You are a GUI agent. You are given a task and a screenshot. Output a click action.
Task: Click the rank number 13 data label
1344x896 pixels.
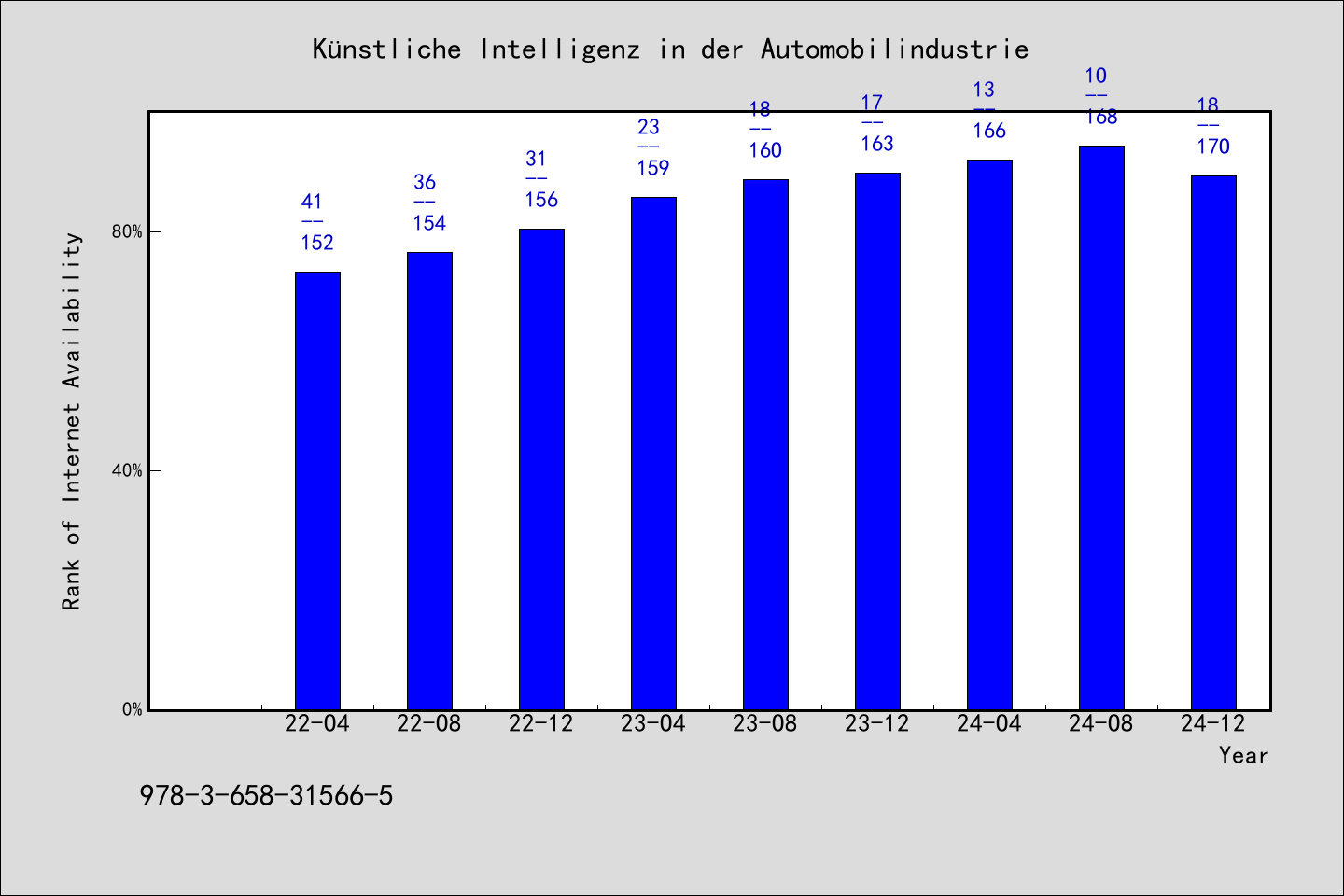pos(984,90)
